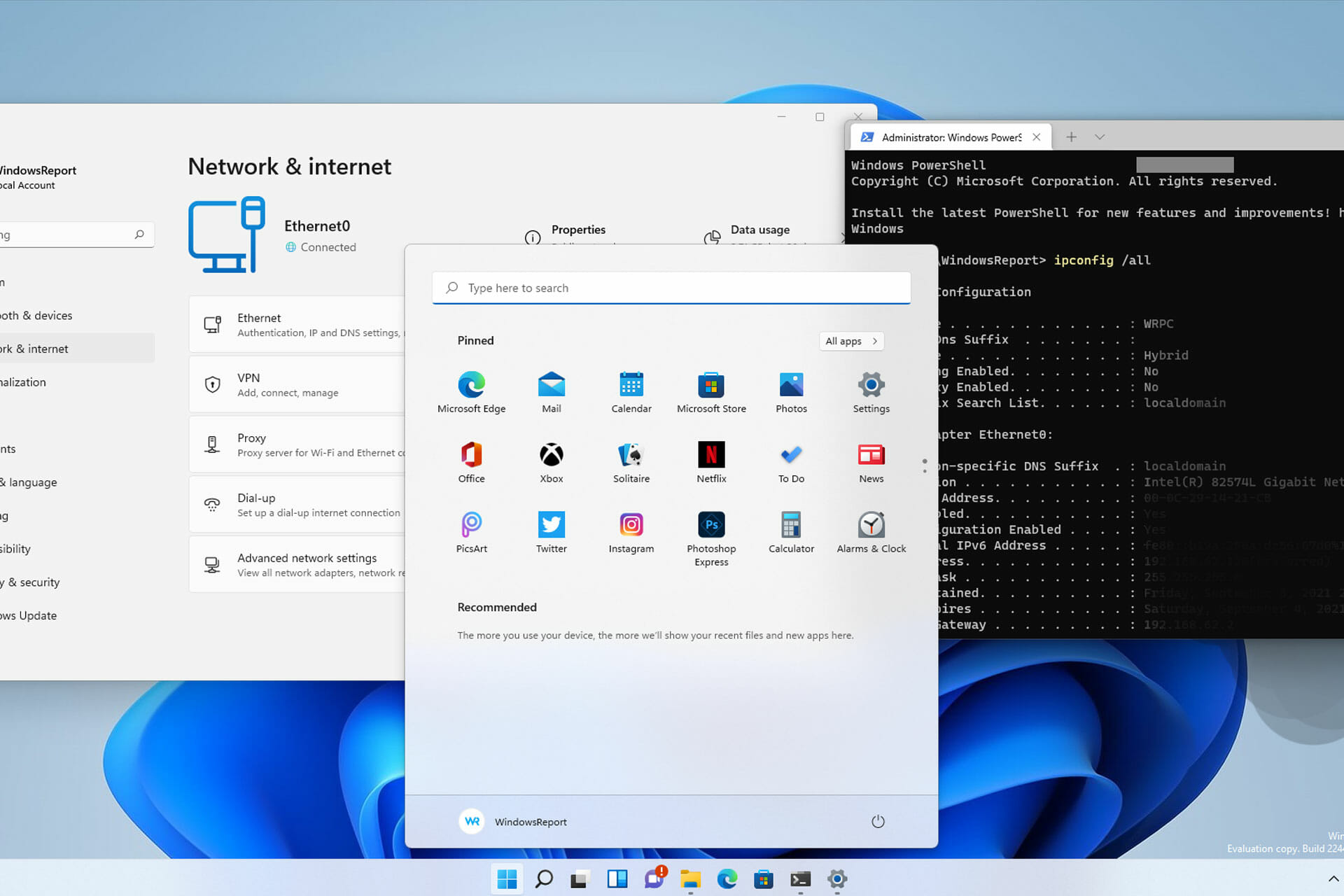Image resolution: width=1344 pixels, height=896 pixels.
Task: Open Edge from the taskbar
Action: coord(727,878)
